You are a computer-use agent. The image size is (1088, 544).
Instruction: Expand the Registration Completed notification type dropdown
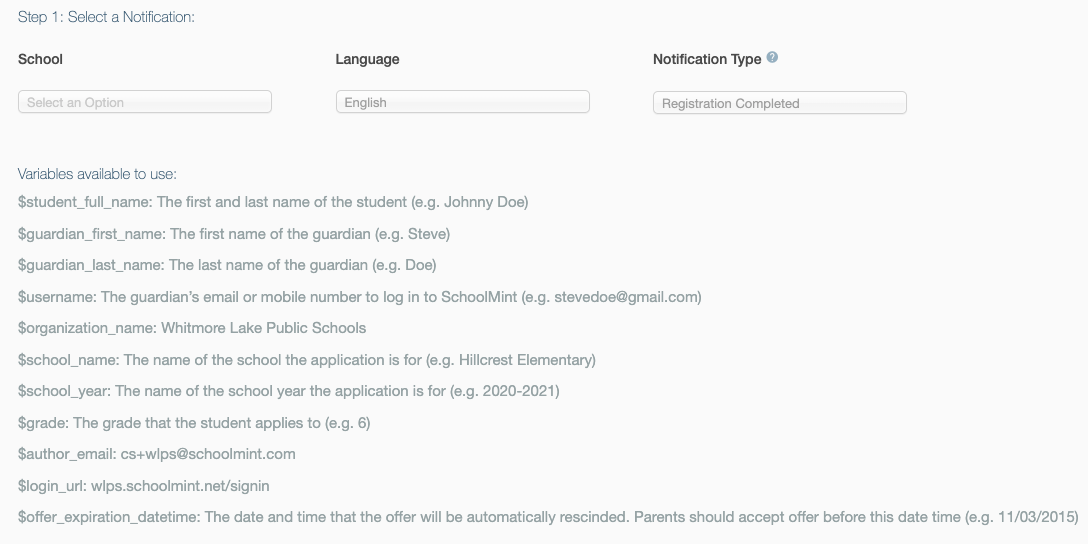[779, 103]
